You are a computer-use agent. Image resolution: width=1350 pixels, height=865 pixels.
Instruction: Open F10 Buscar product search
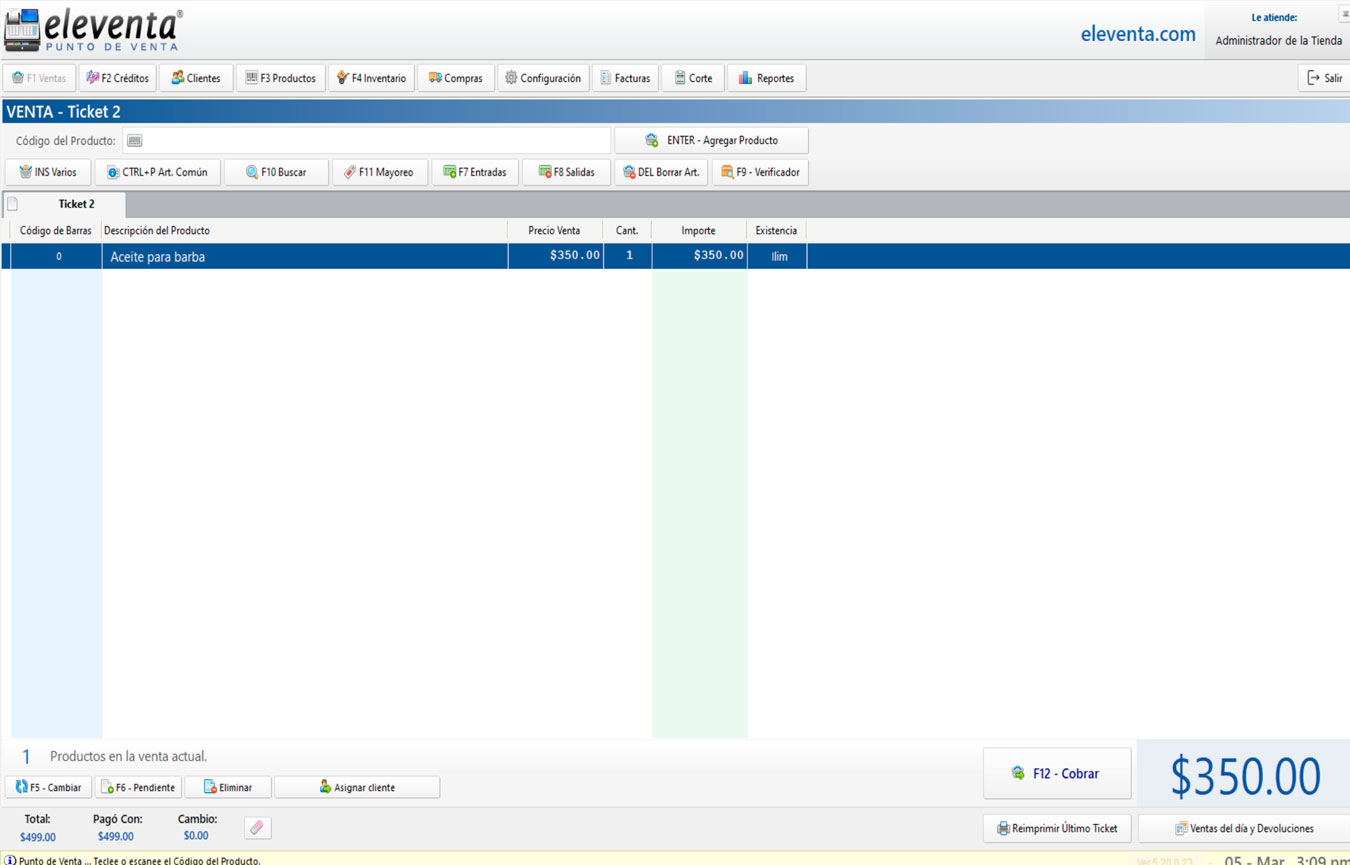pos(276,172)
